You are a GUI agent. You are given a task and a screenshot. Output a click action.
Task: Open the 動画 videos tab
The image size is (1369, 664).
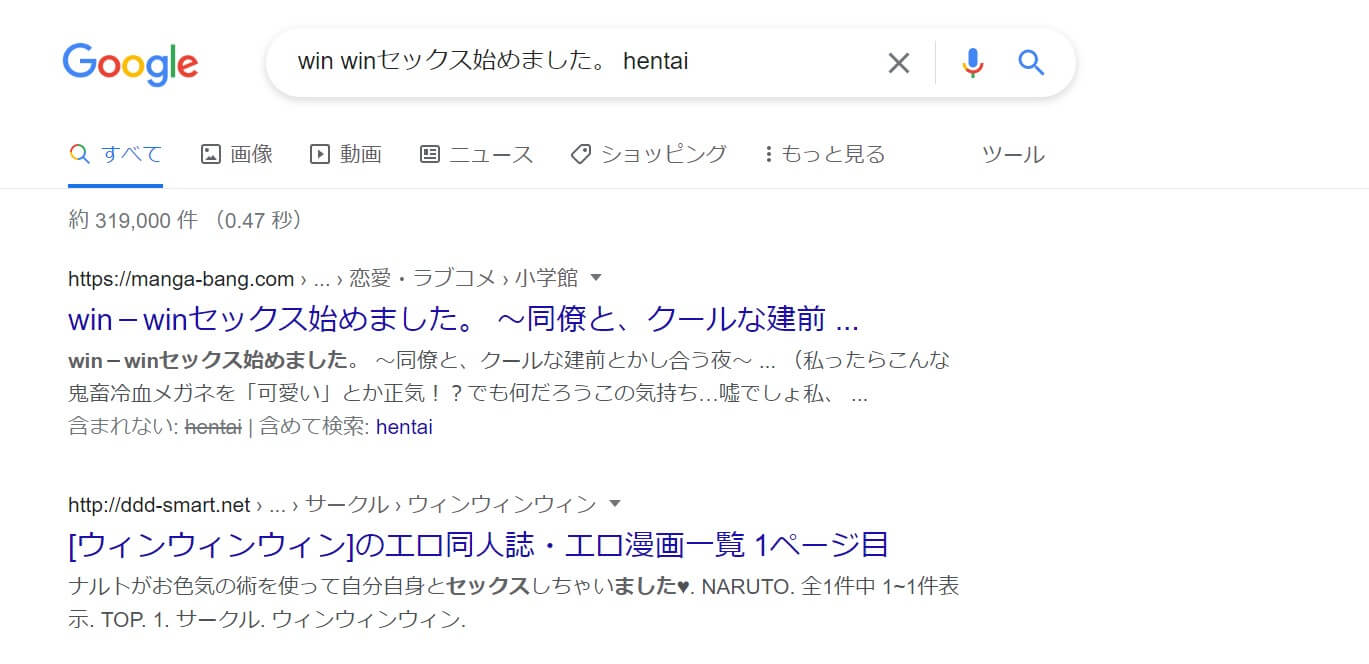pyautogui.click(x=346, y=155)
